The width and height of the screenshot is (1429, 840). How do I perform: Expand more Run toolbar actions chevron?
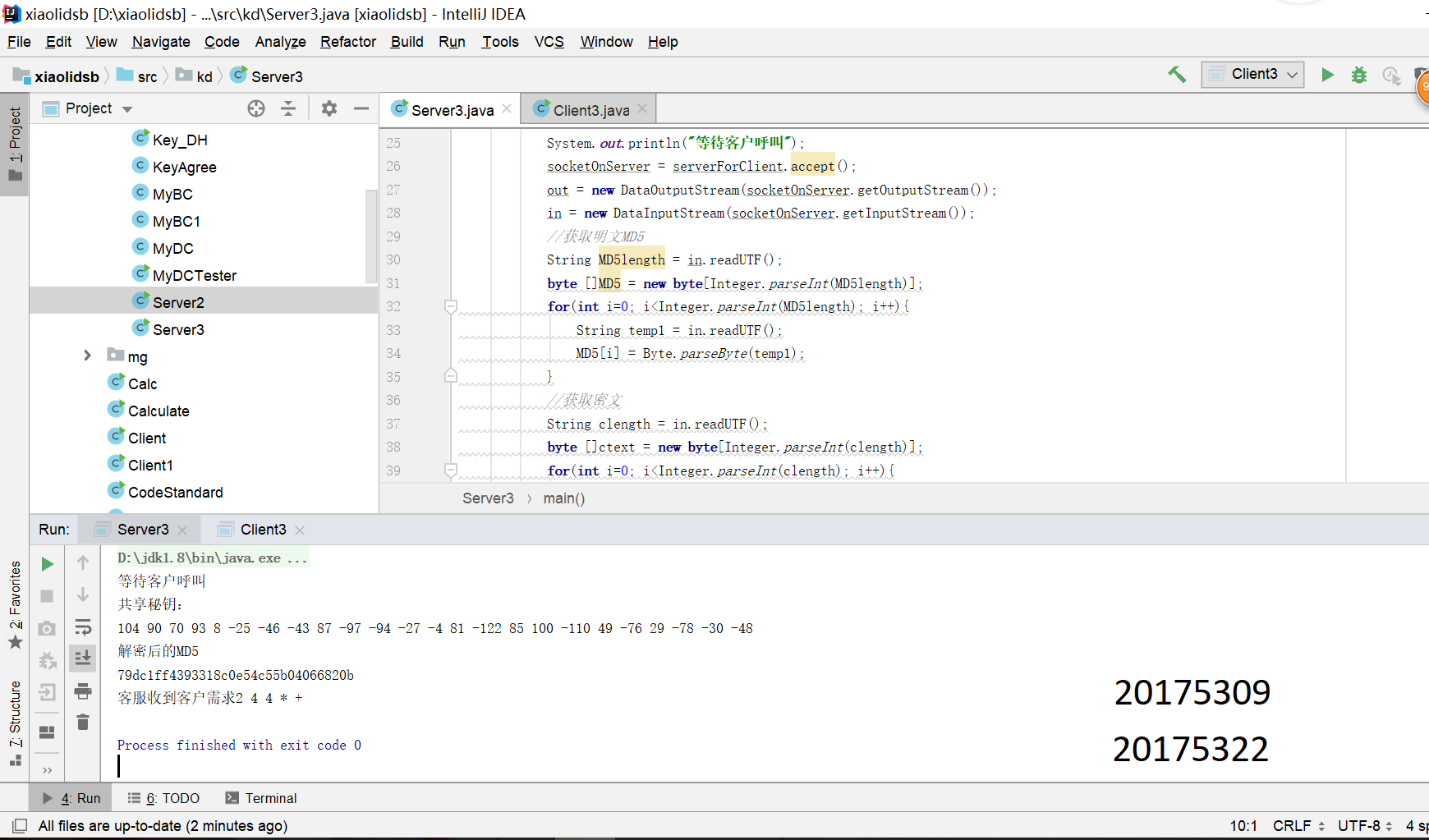coord(47,769)
